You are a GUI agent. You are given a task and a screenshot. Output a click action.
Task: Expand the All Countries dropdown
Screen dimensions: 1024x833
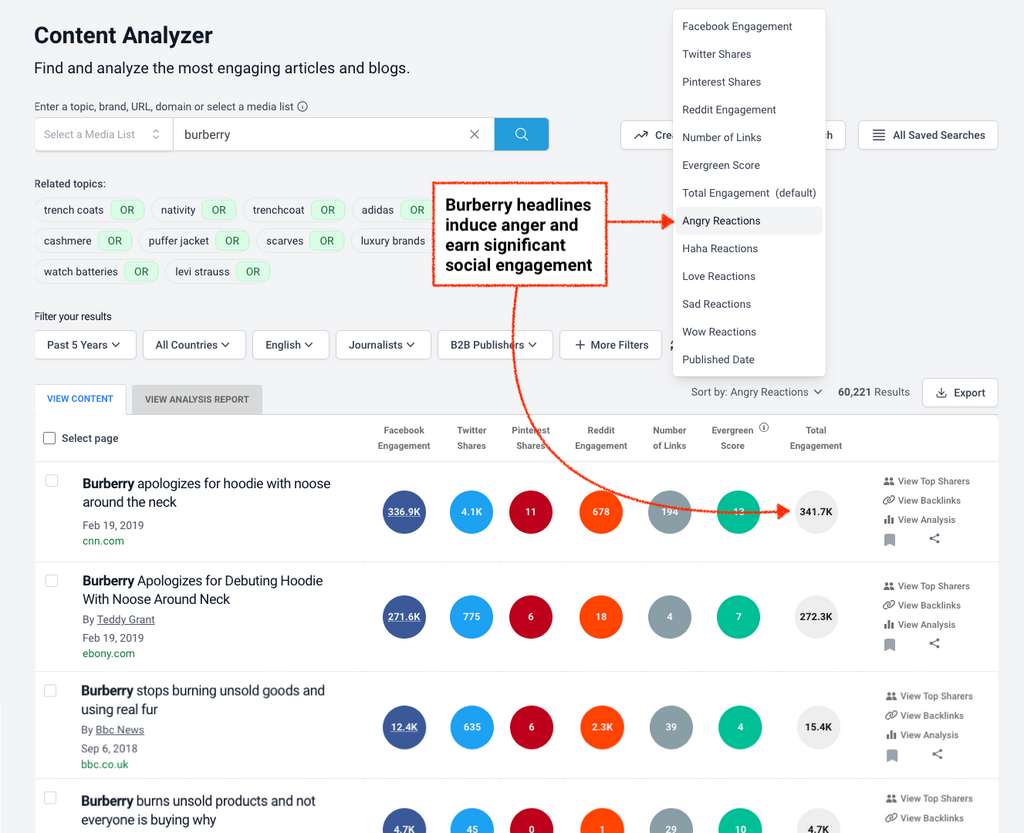[193, 345]
